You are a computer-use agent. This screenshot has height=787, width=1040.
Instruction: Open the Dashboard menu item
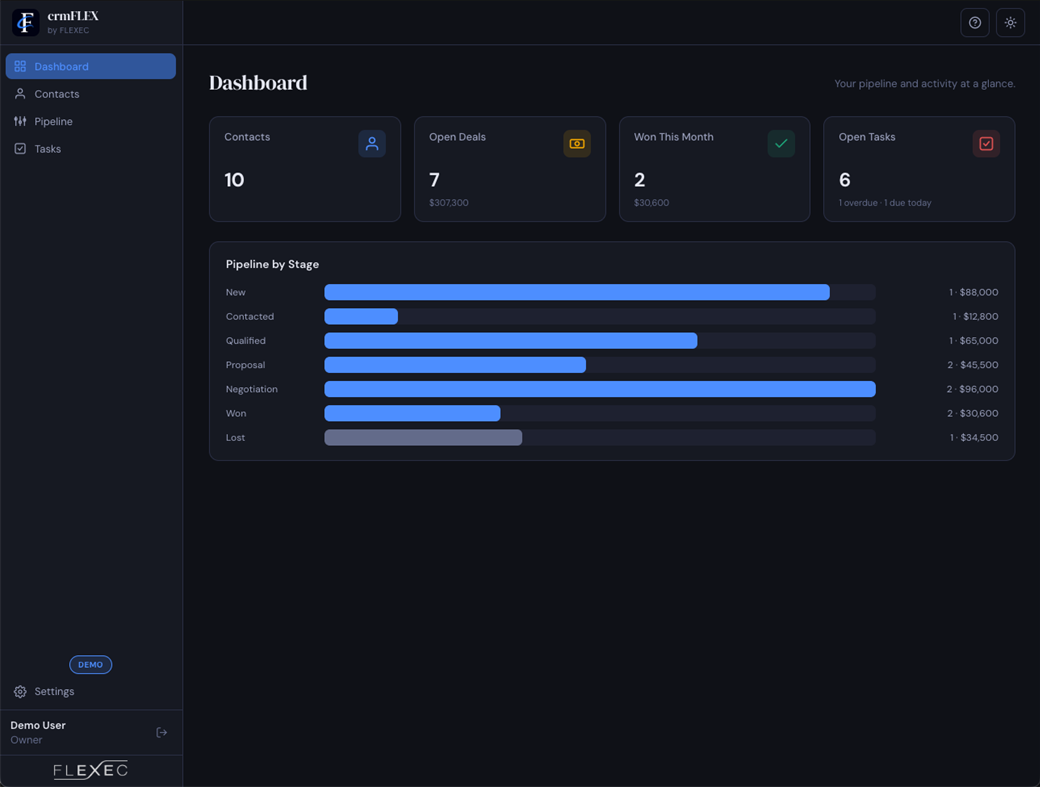(x=91, y=66)
